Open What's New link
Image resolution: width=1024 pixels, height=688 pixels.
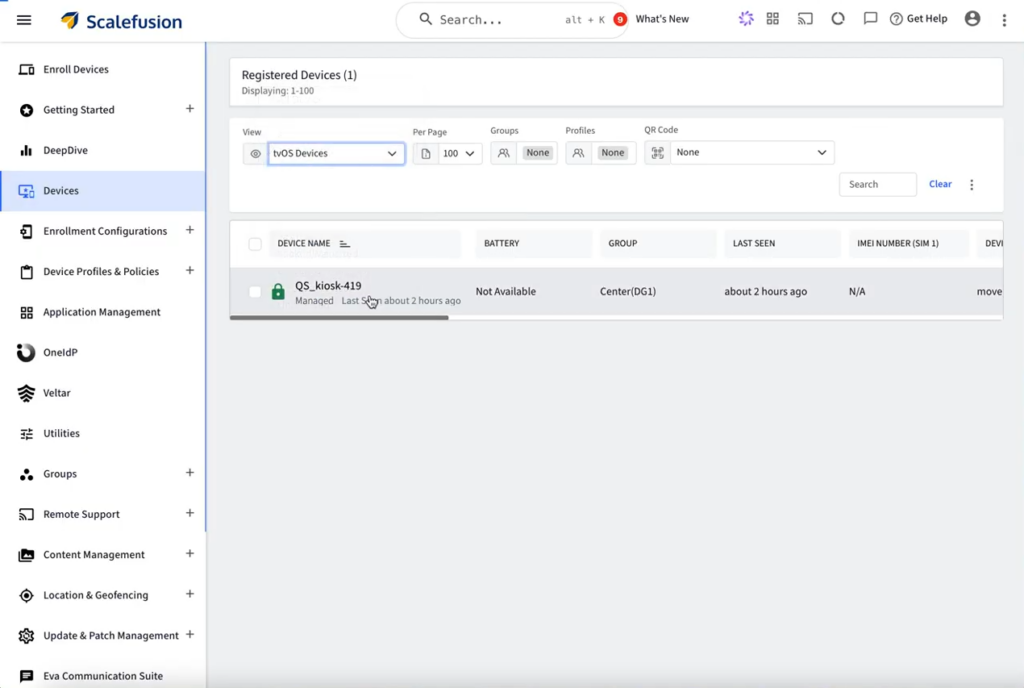662,19
